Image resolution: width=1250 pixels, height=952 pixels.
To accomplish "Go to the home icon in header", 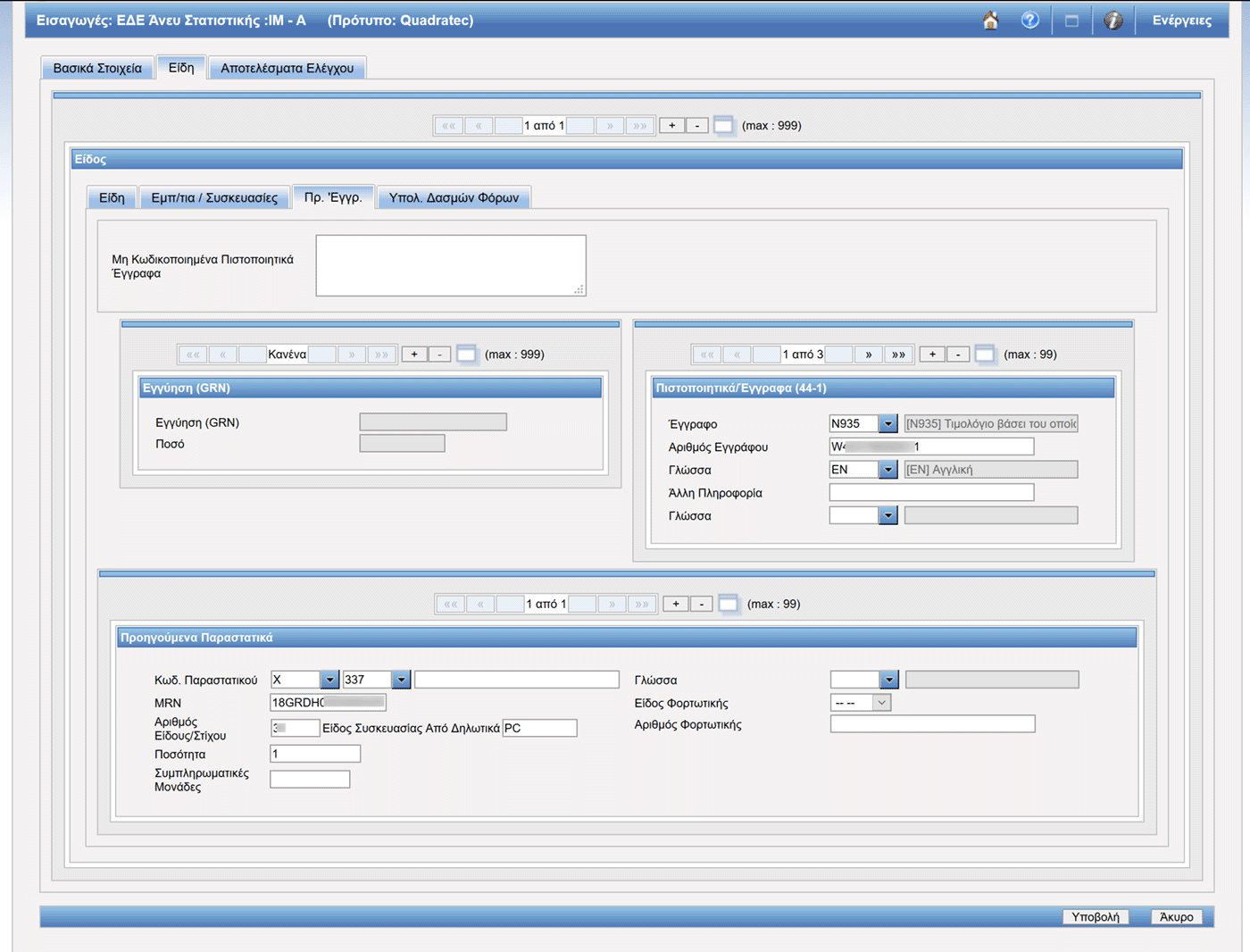I will pyautogui.click(x=990, y=21).
